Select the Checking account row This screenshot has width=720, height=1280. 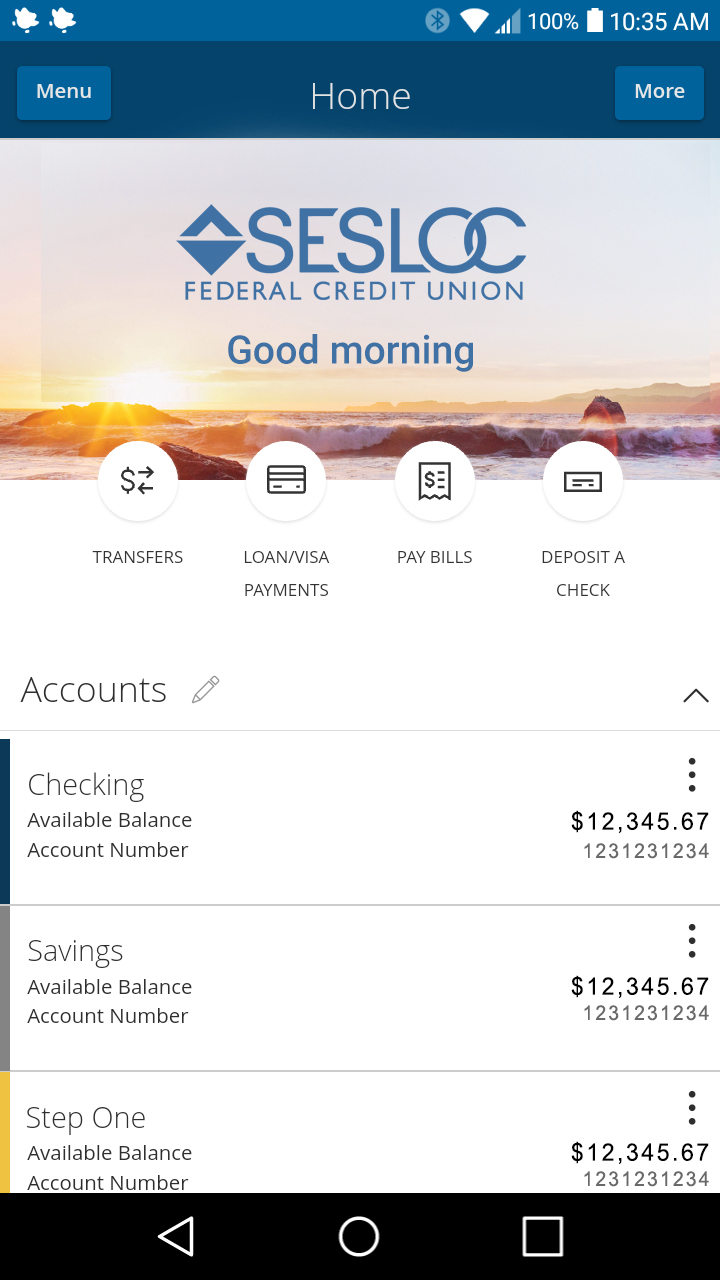coord(300,818)
